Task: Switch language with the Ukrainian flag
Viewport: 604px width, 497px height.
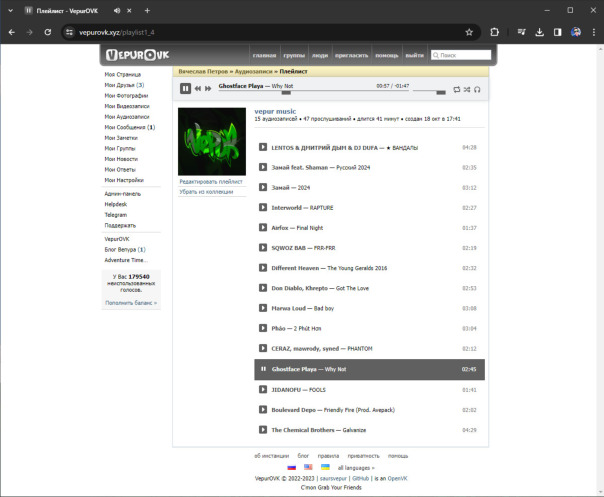Action: point(325,467)
